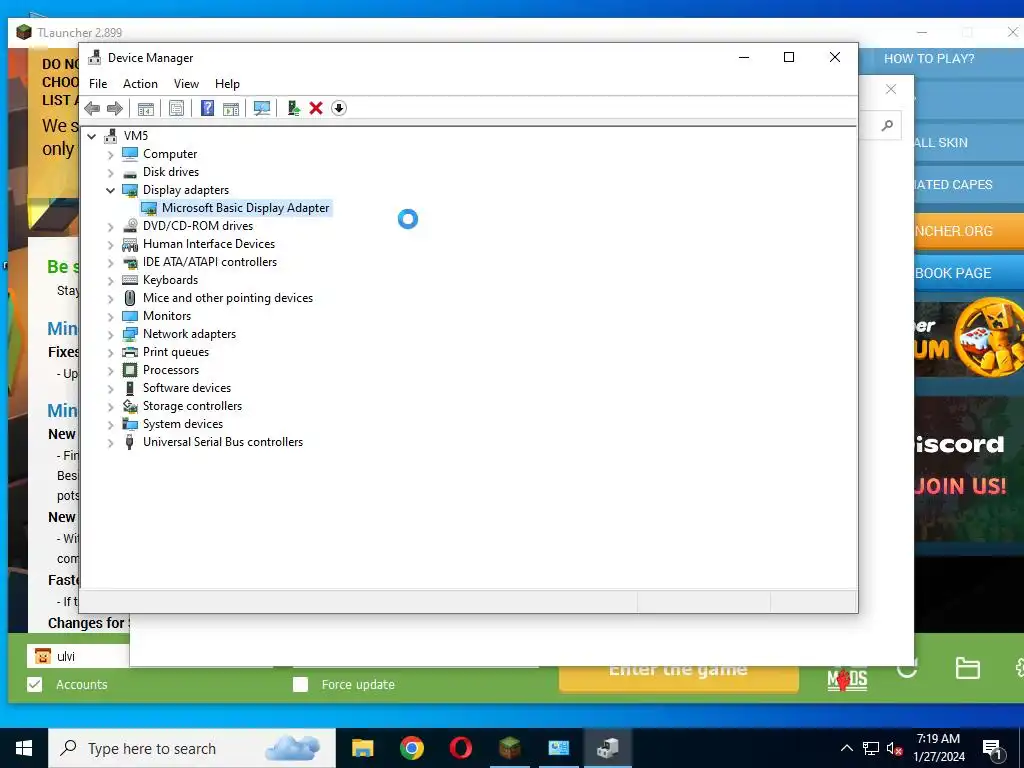Open the View menu
This screenshot has width=1024, height=768.
click(186, 84)
